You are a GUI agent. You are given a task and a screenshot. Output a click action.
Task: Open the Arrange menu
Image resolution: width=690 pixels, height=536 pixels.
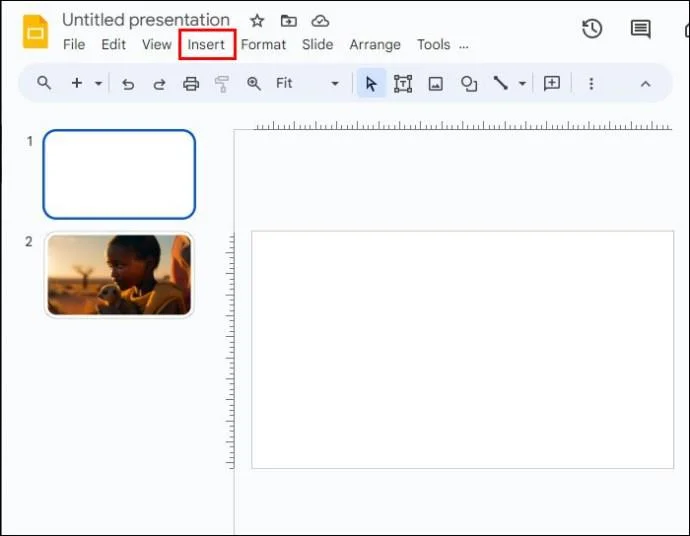(375, 44)
